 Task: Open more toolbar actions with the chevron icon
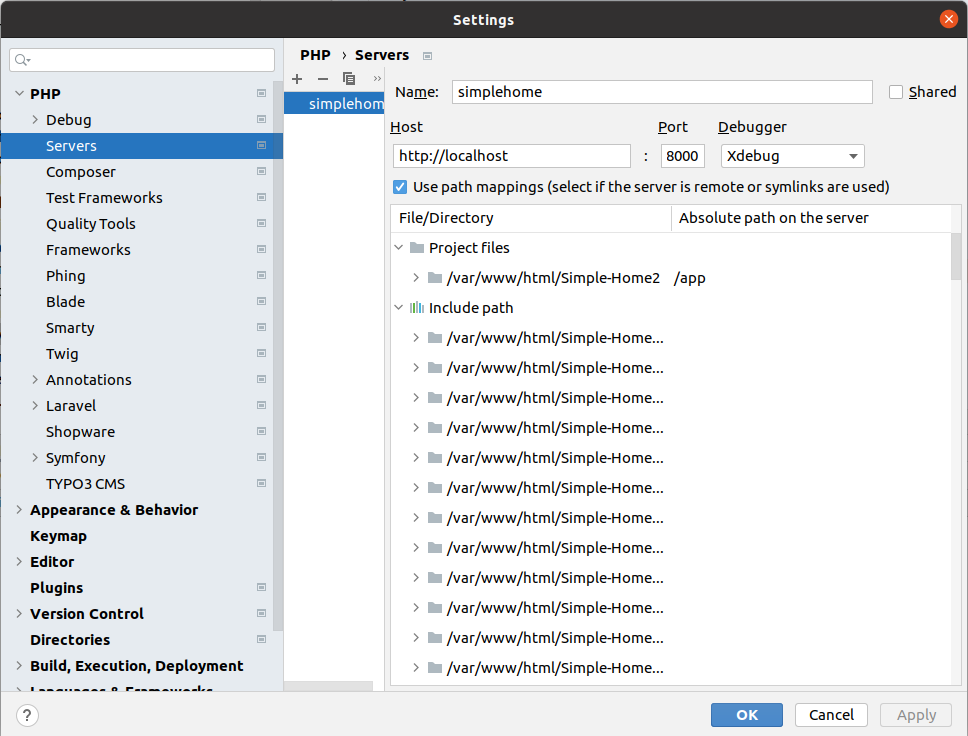[376, 78]
